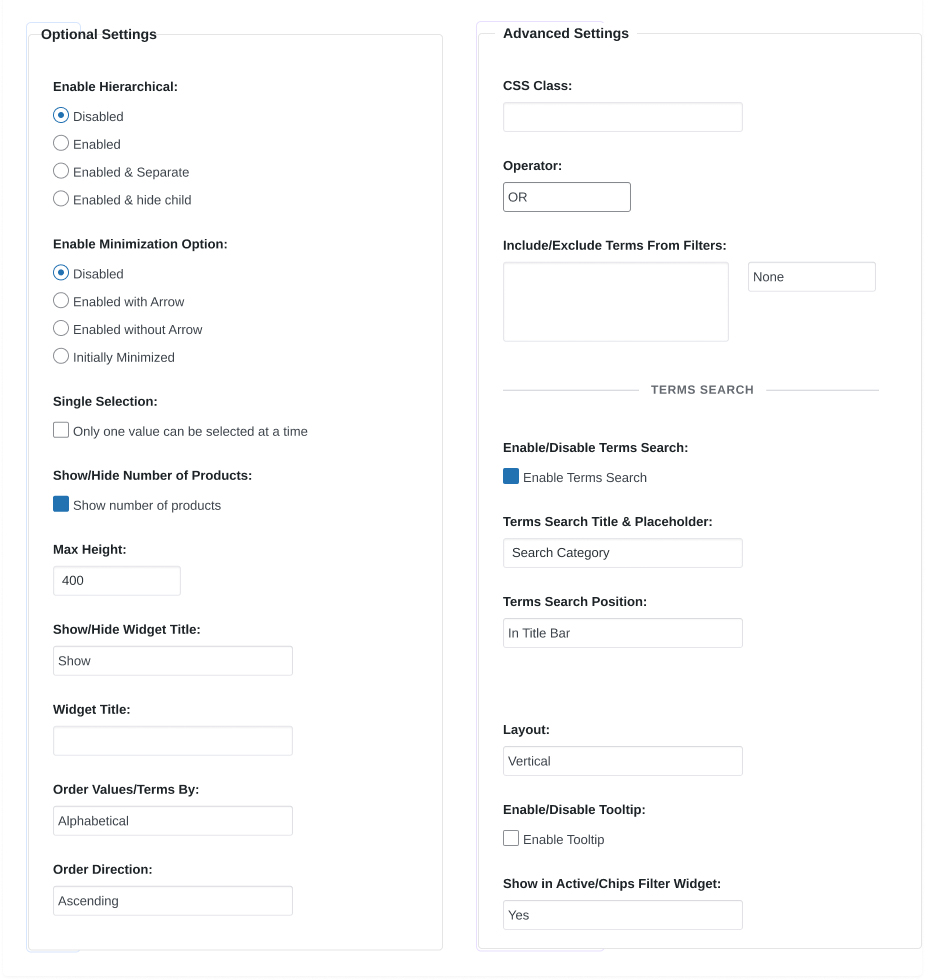This screenshot has width=950, height=980.
Task: Open the Operator dropdown
Action: point(566,197)
